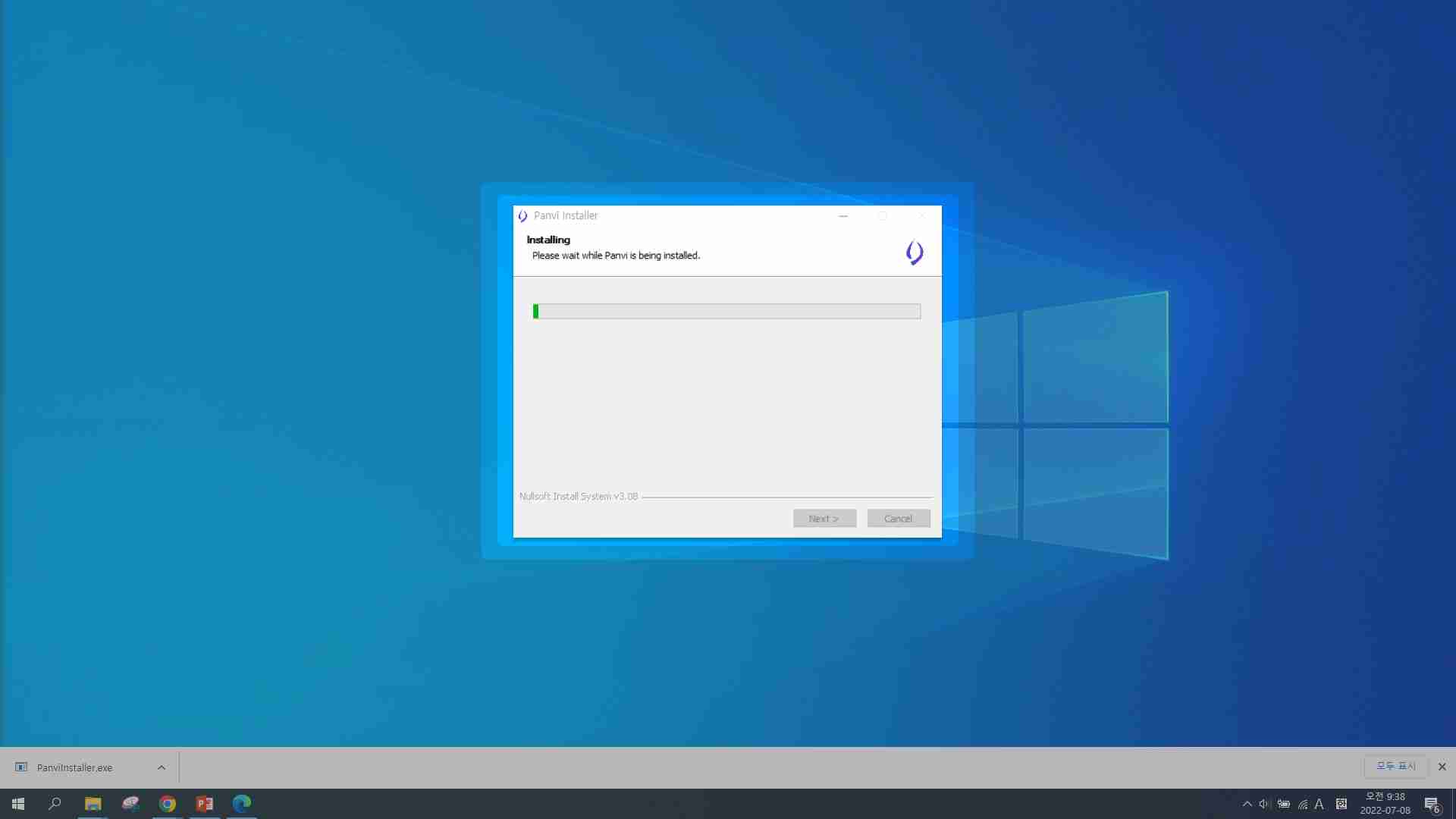
Task: Open the PanviInstaller.exe download item
Action: (74, 767)
